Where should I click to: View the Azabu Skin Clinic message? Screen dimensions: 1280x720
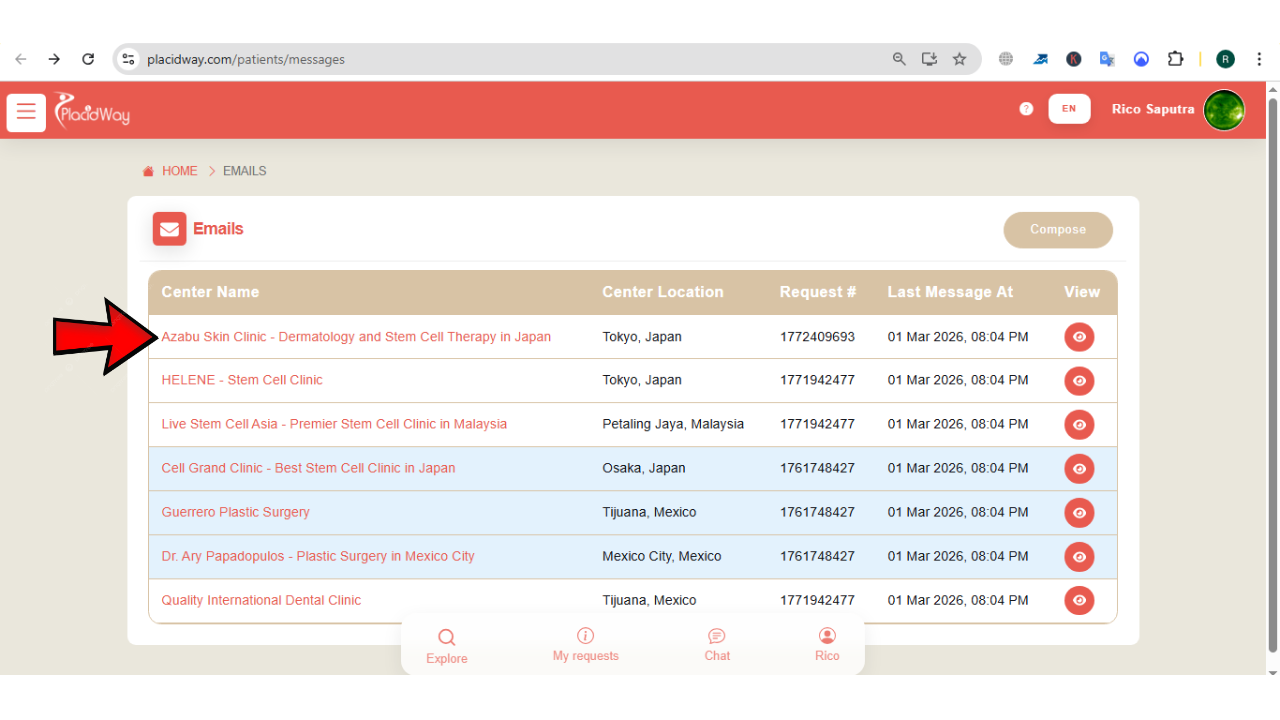pos(1079,337)
